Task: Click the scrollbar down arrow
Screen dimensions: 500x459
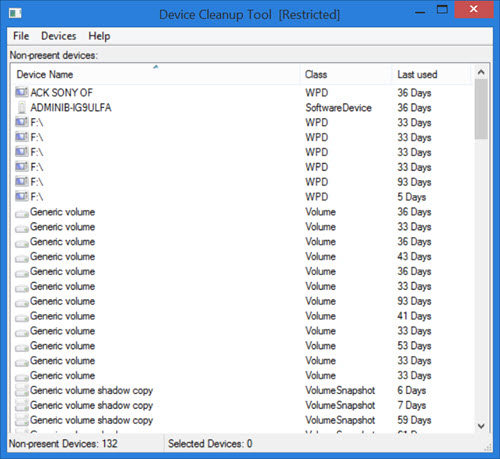Action: click(481, 426)
